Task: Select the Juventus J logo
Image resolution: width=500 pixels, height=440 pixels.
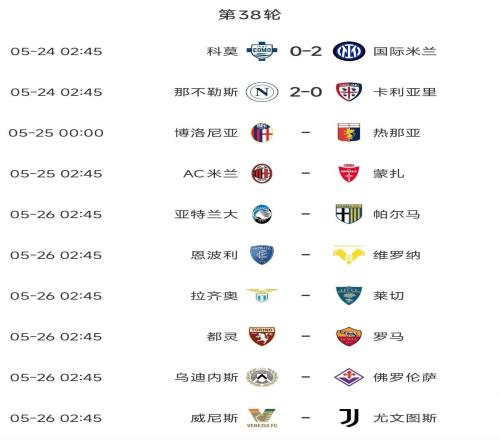Action: tap(349, 418)
